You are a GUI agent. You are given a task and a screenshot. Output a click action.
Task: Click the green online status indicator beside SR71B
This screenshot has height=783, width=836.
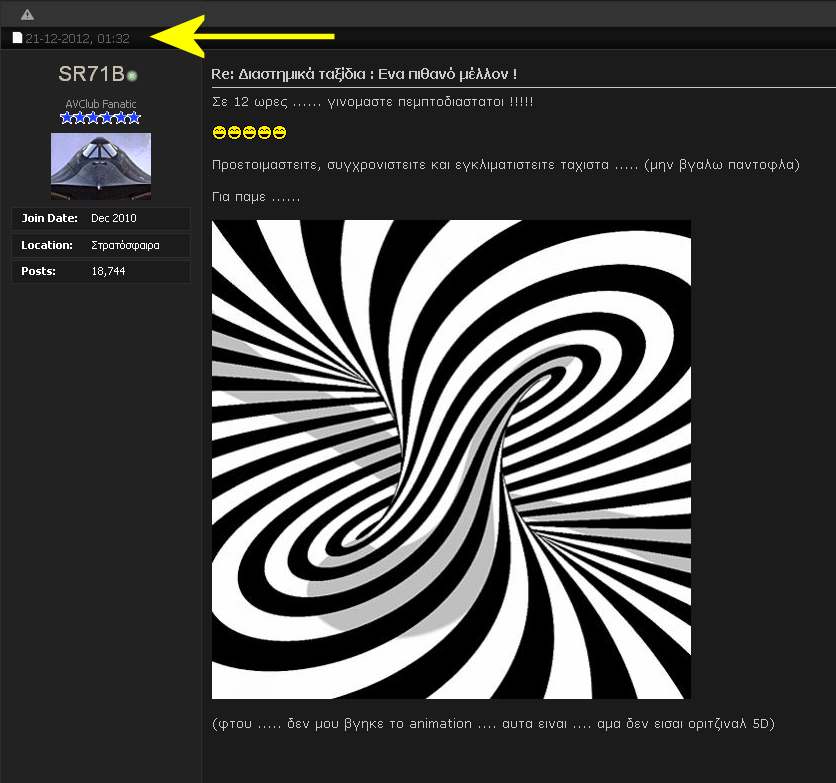[132, 76]
